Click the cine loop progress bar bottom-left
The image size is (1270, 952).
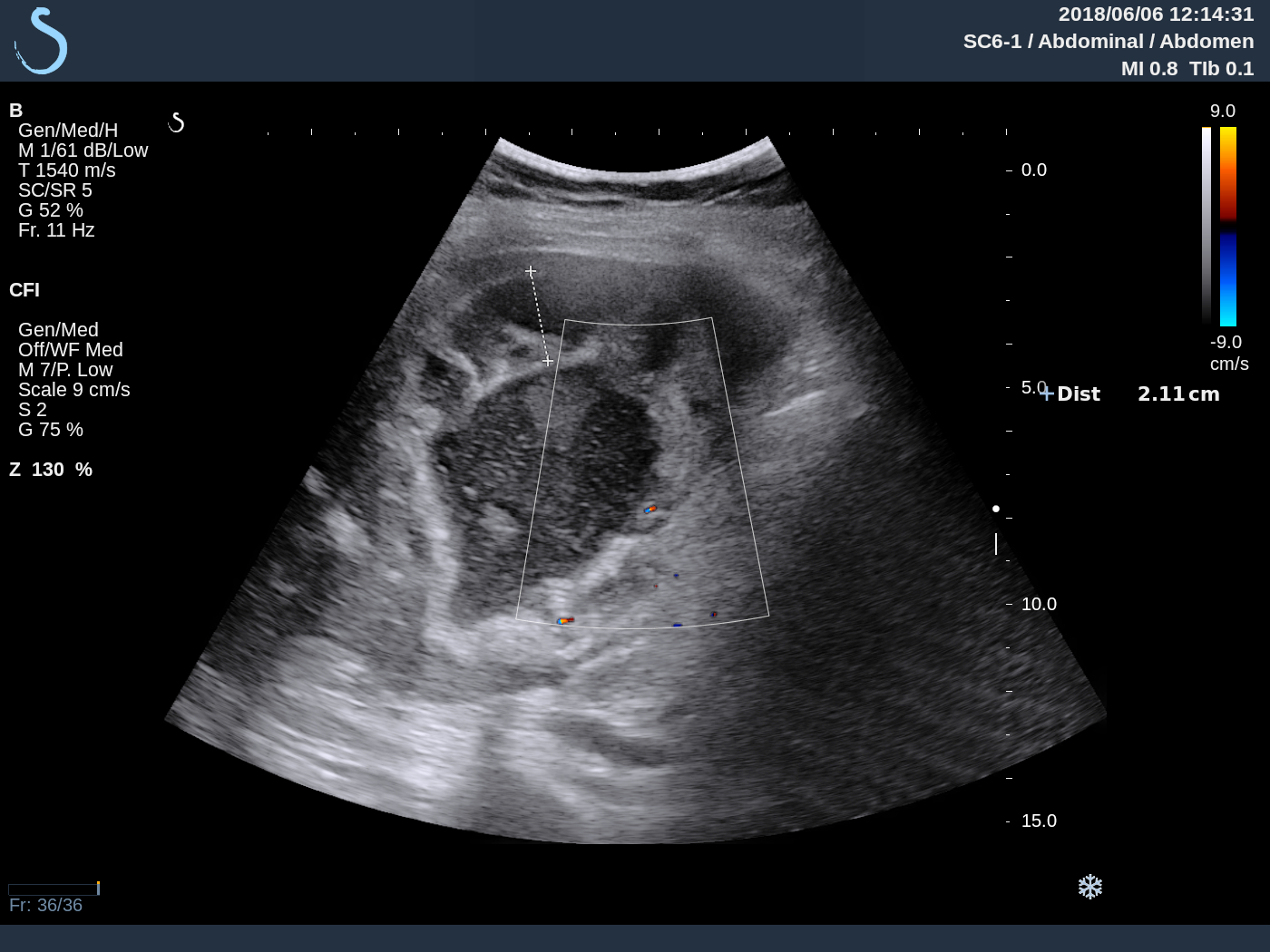[x=53, y=889]
